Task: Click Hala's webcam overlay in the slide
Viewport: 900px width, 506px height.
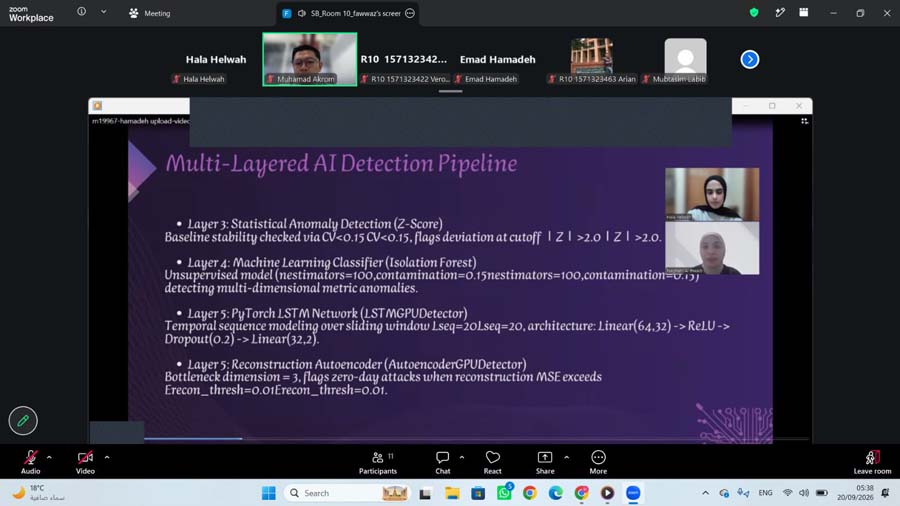Action: 712,194
